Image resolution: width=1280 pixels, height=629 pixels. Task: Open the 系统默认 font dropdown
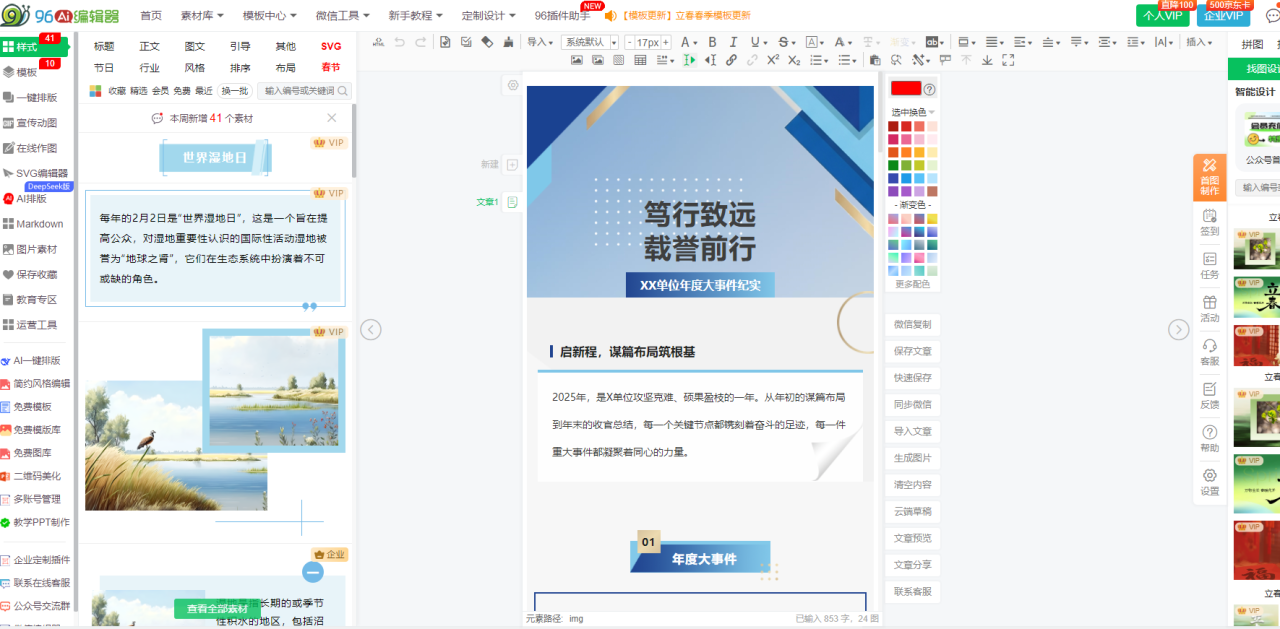point(589,42)
